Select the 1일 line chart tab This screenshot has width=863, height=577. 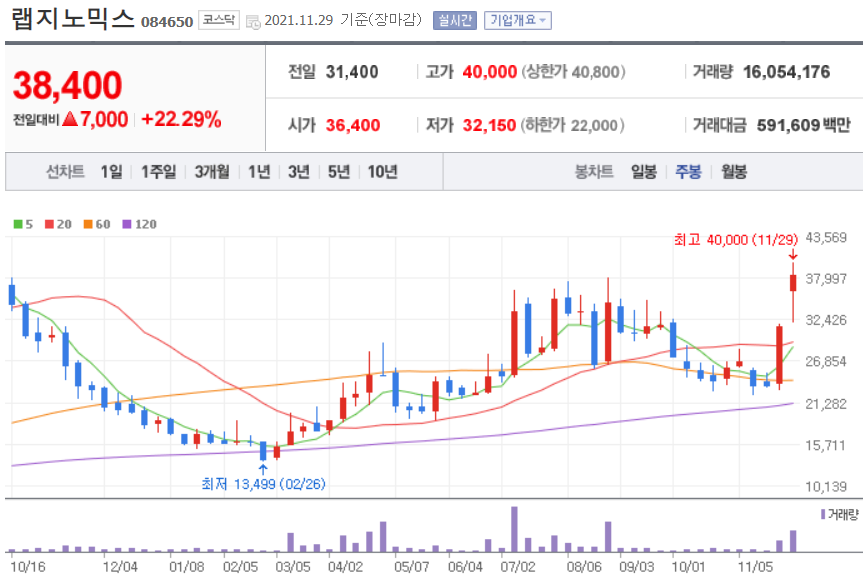pos(111,172)
